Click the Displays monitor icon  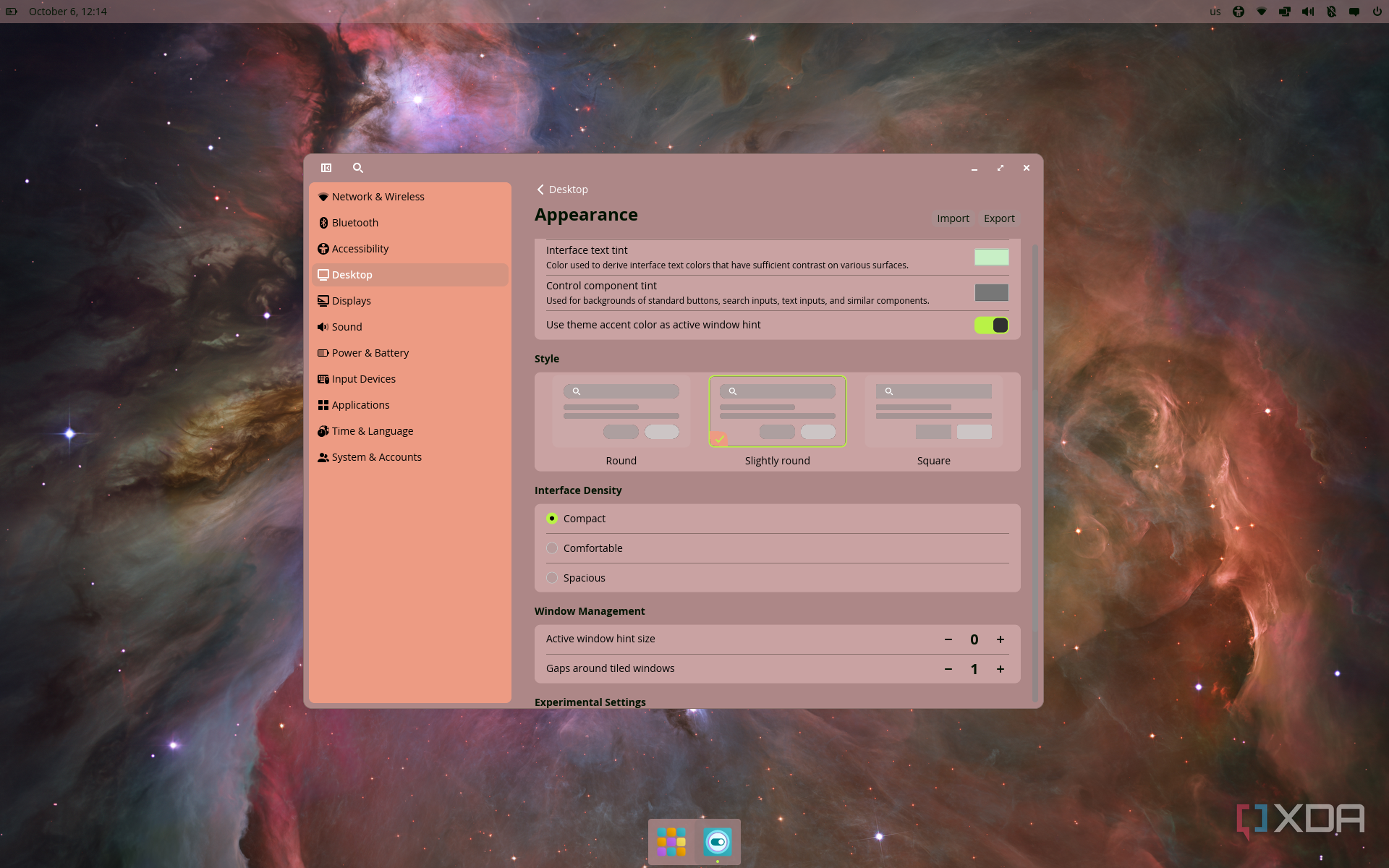tap(323, 301)
